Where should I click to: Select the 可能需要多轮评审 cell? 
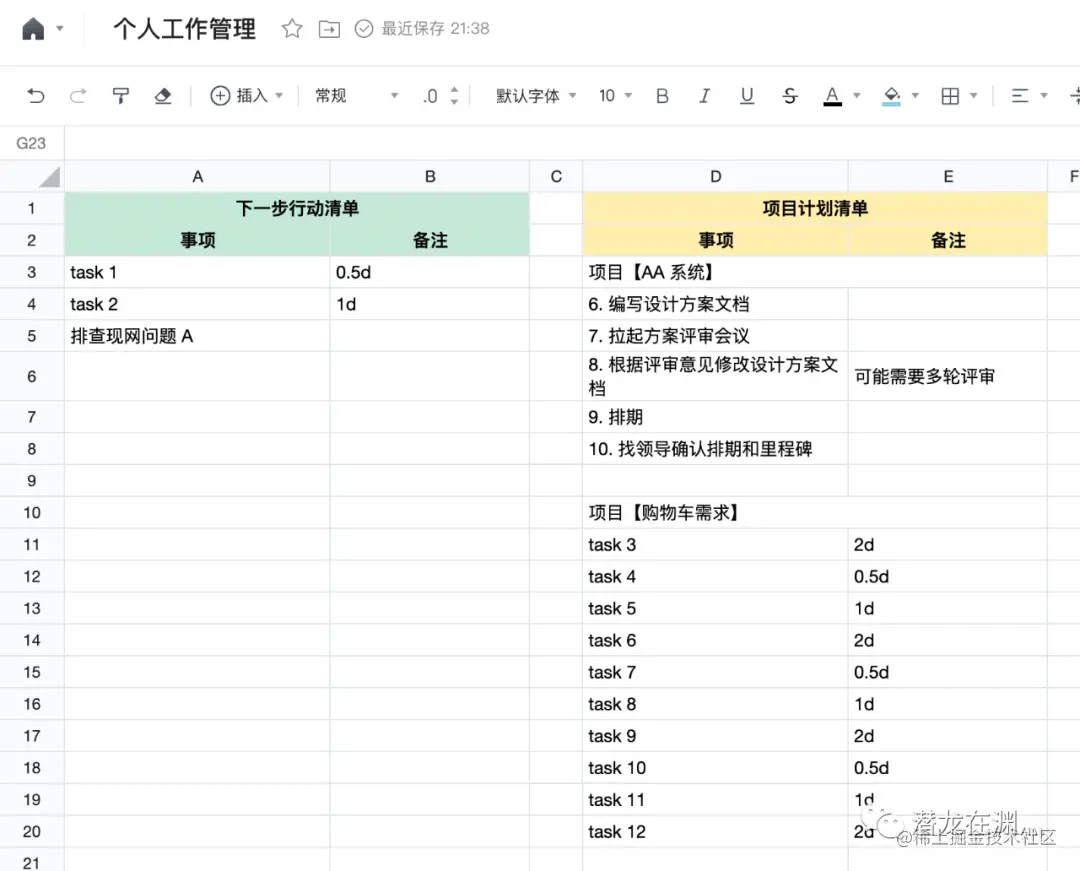[x=948, y=376]
